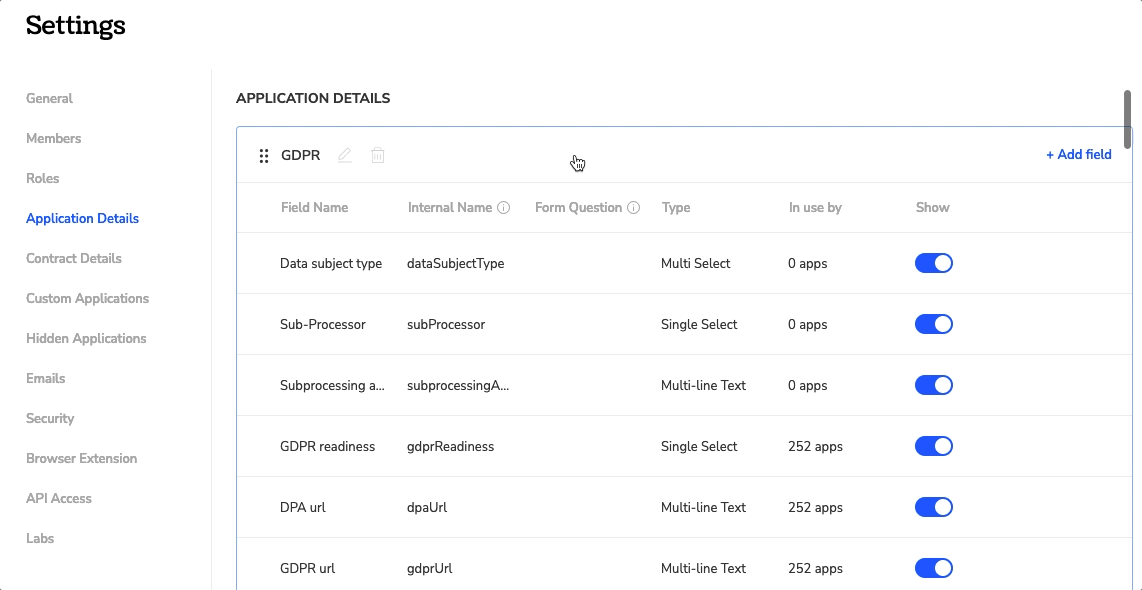Image resolution: width=1142 pixels, height=590 pixels.
Task: Click the gdprReadiness internal name
Action: (450, 447)
